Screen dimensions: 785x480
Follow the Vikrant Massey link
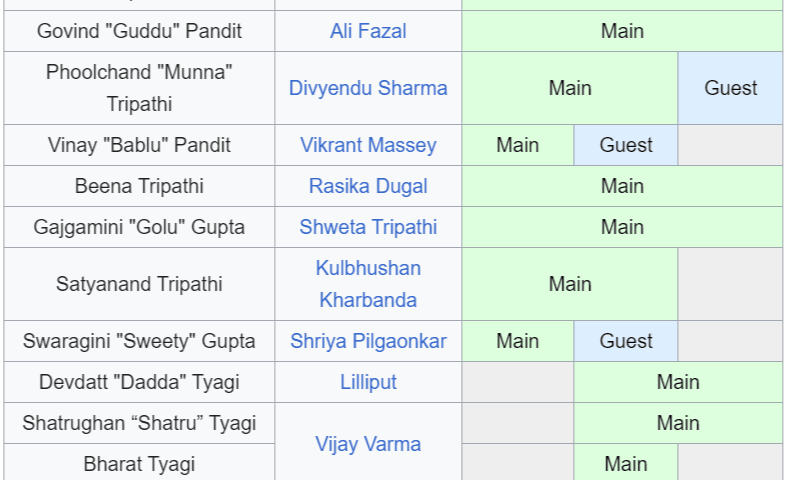(x=368, y=145)
